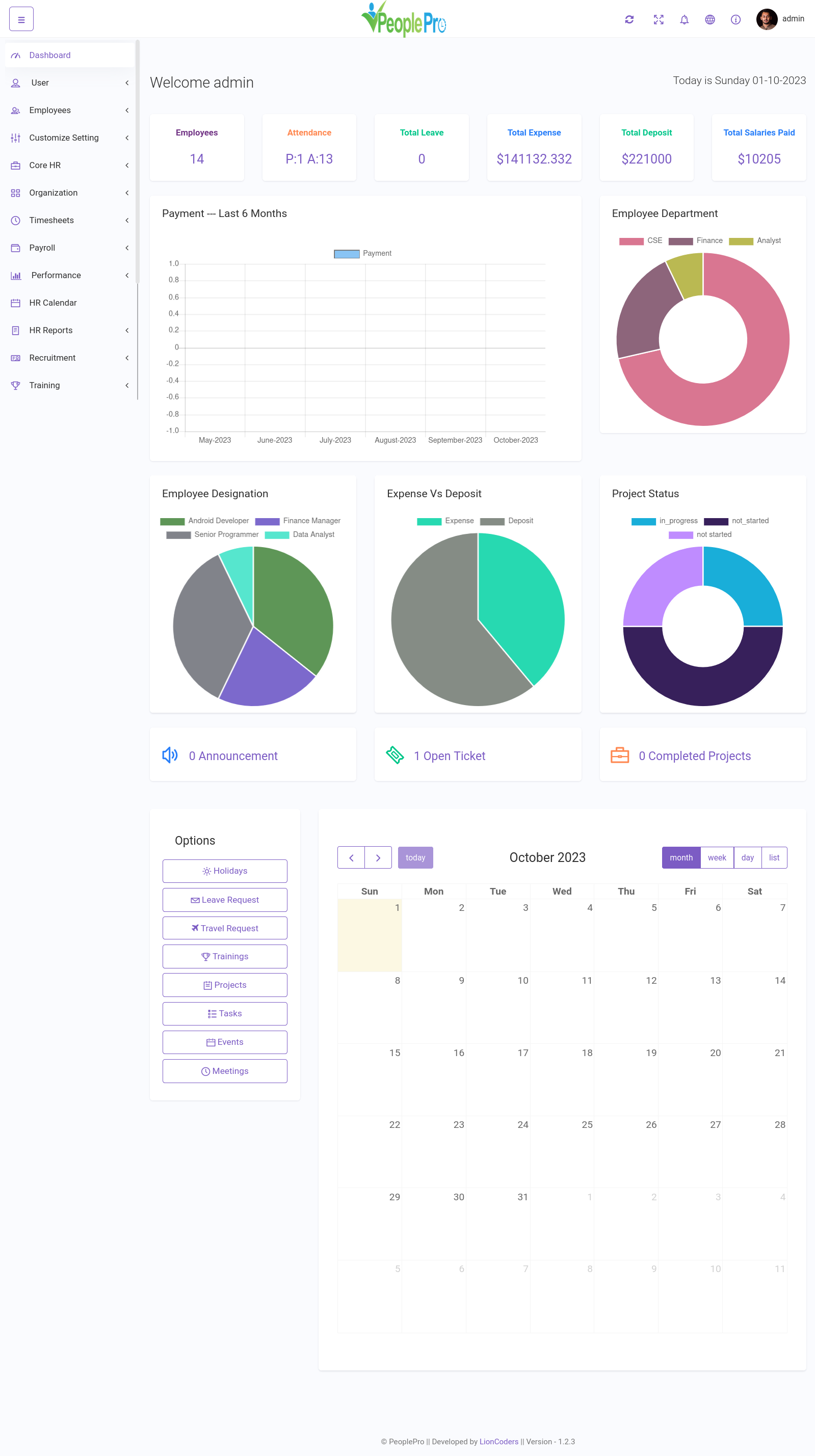Switch calendar to week view
Viewport: 815px width, 1456px height.
point(717,857)
